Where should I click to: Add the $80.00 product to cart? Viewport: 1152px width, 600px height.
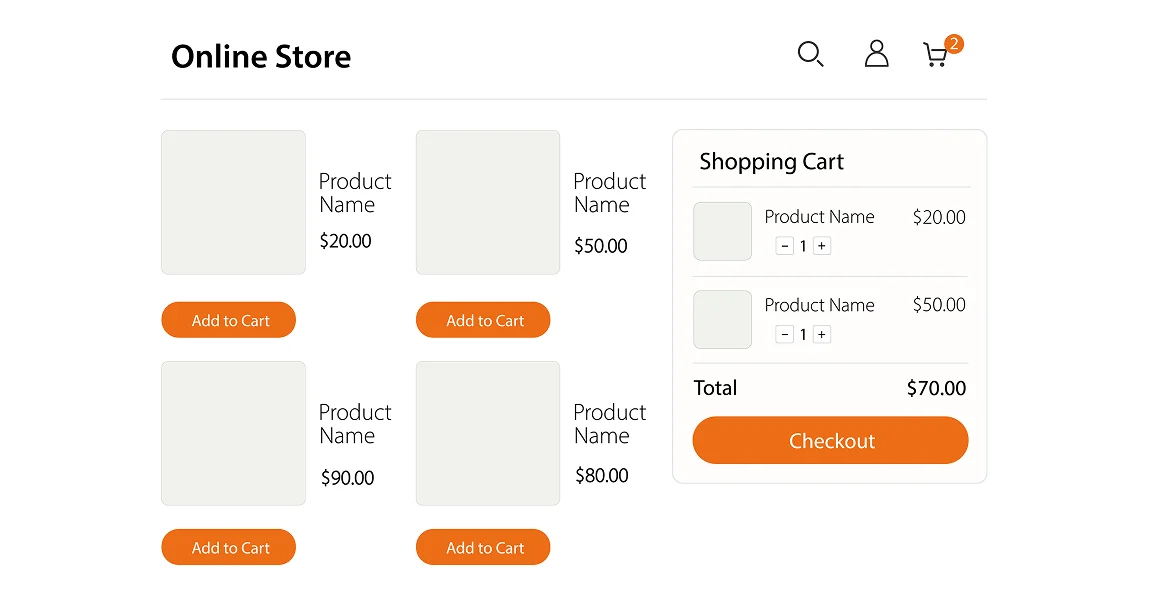(483, 547)
